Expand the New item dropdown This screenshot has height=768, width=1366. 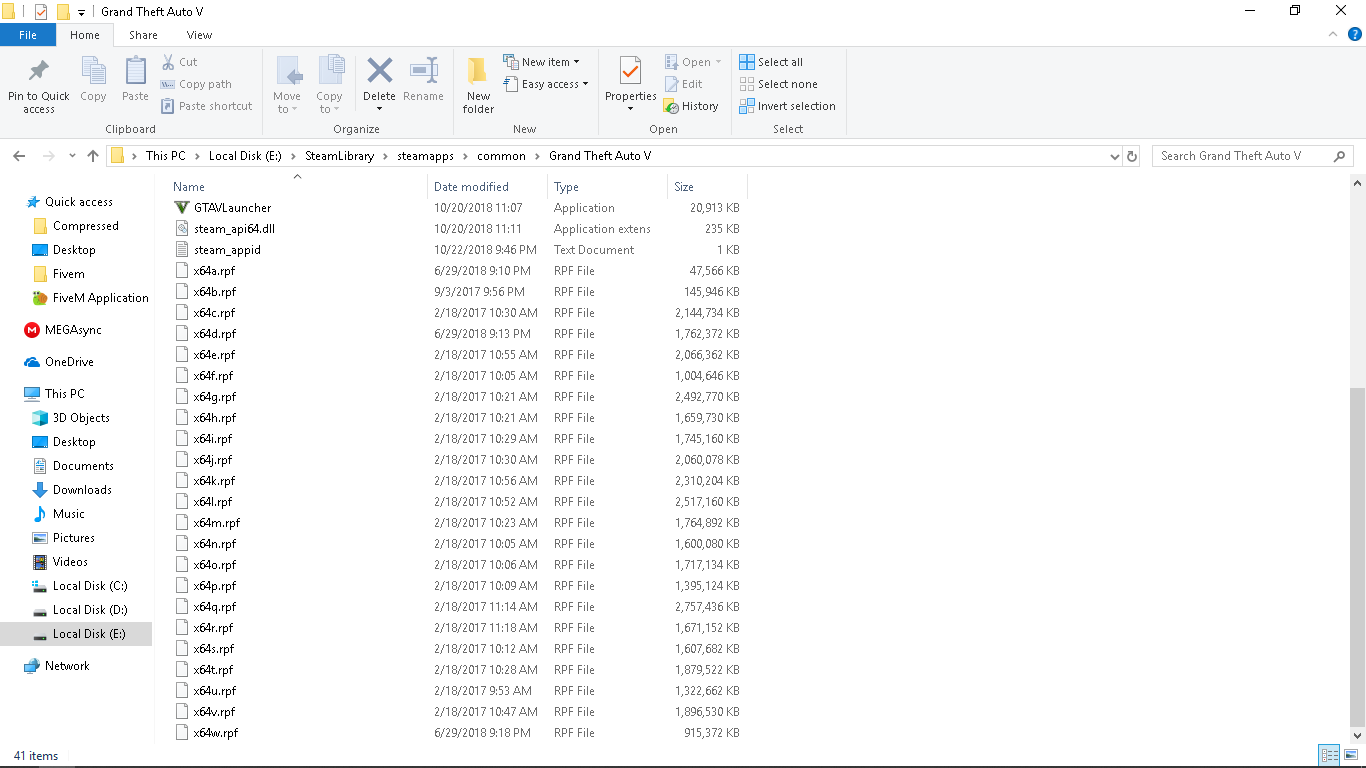541,62
